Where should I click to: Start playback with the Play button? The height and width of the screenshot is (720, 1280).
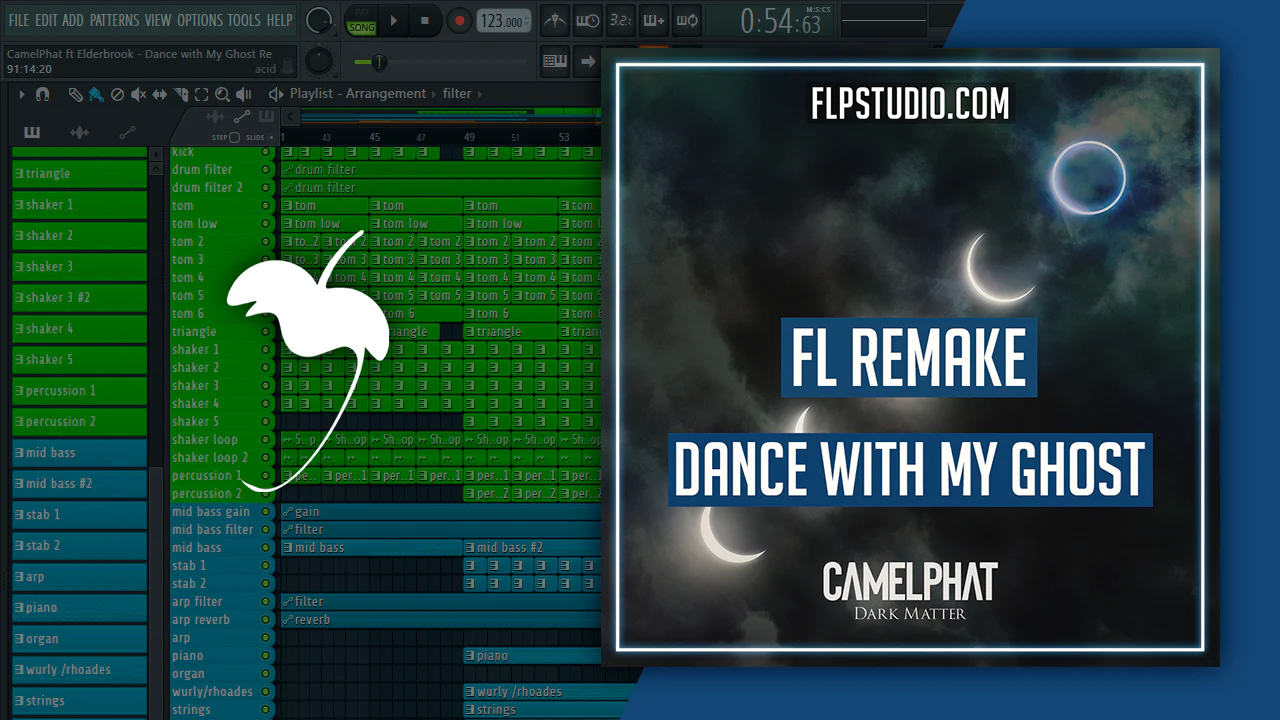(393, 20)
